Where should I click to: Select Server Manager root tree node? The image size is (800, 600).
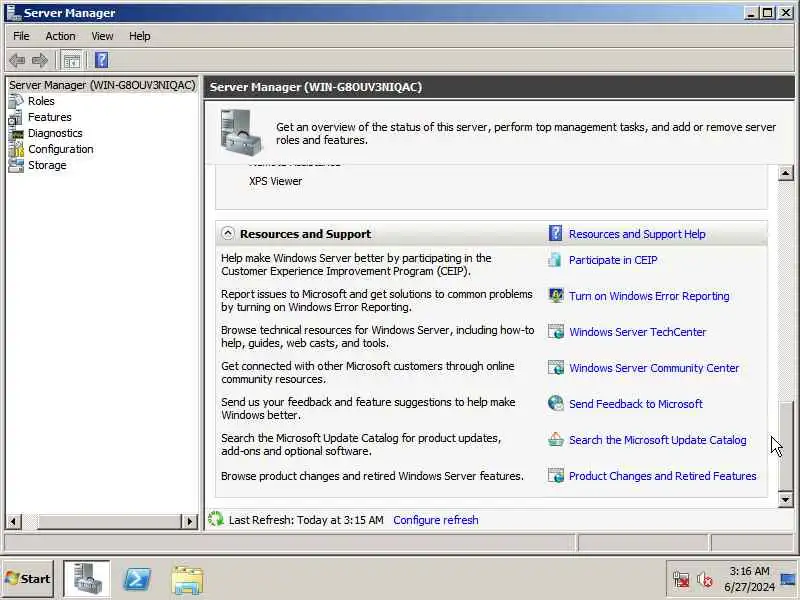pyautogui.click(x=102, y=85)
